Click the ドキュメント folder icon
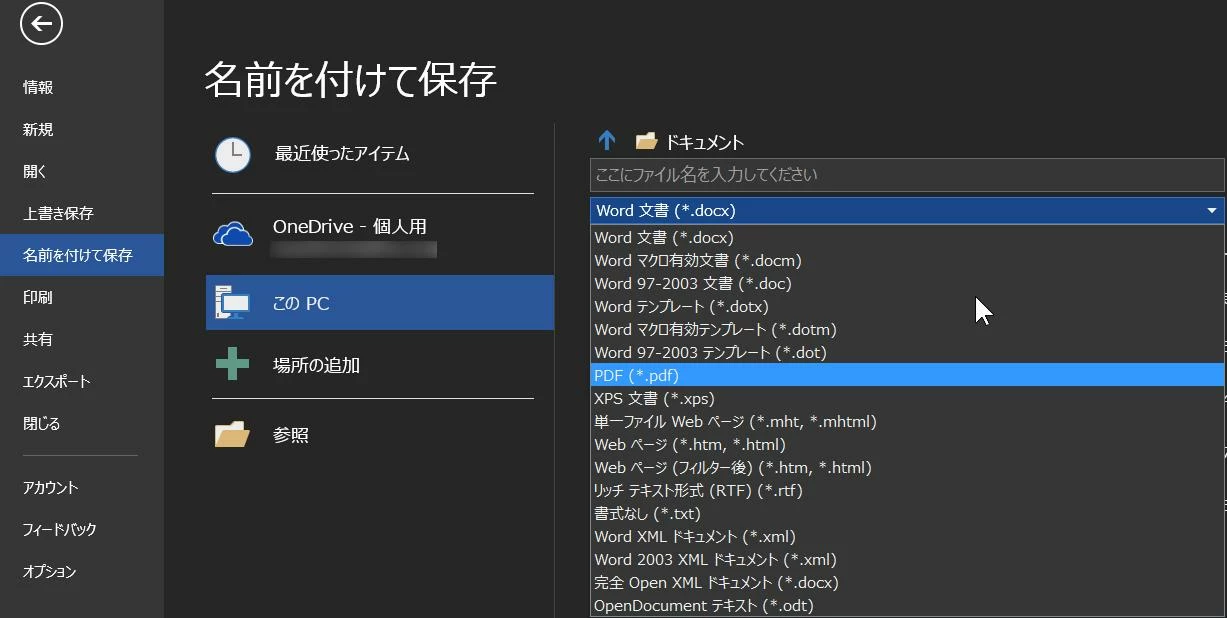Image resolution: width=1227 pixels, height=618 pixels. point(646,141)
